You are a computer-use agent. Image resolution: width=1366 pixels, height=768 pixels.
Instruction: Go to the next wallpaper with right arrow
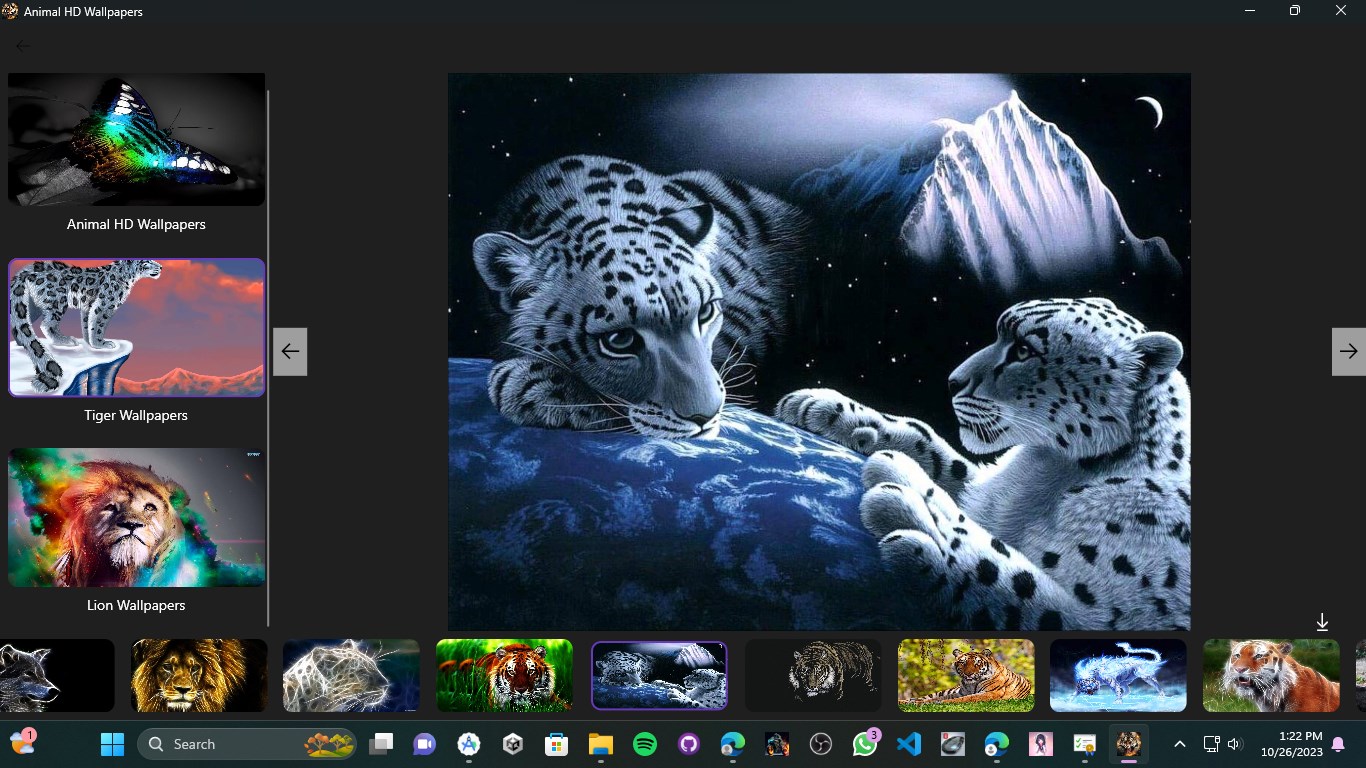click(x=1349, y=351)
